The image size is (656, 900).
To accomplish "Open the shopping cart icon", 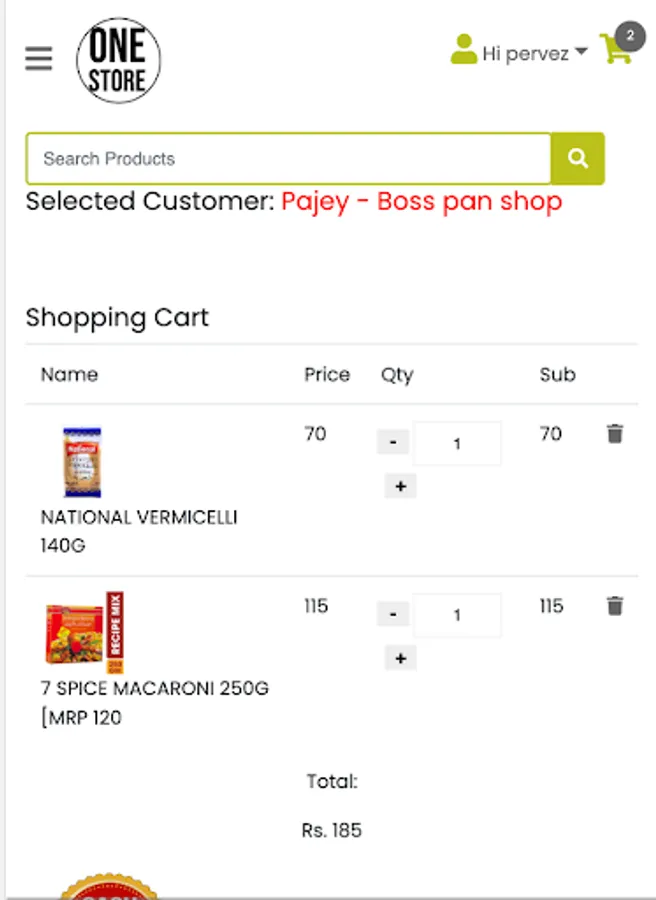I will [616, 49].
